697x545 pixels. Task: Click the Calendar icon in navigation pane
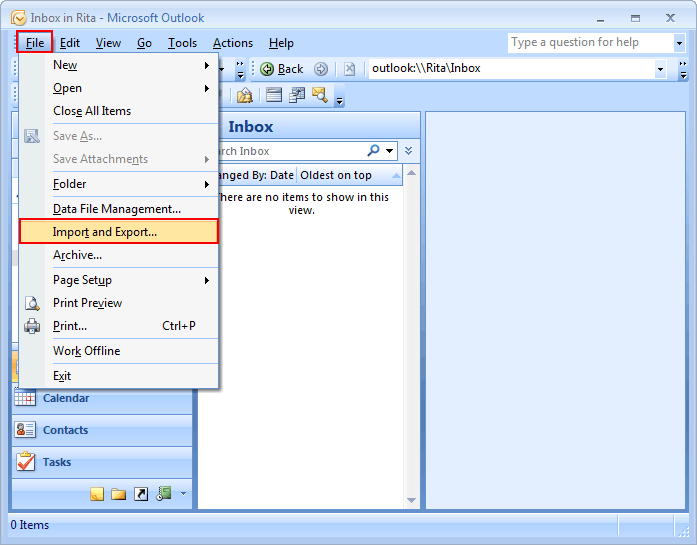click(x=25, y=397)
